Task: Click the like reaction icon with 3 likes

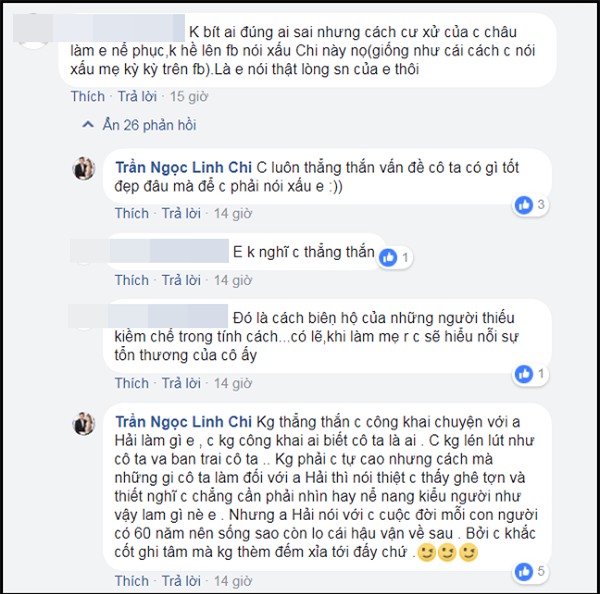Action: click(x=523, y=205)
